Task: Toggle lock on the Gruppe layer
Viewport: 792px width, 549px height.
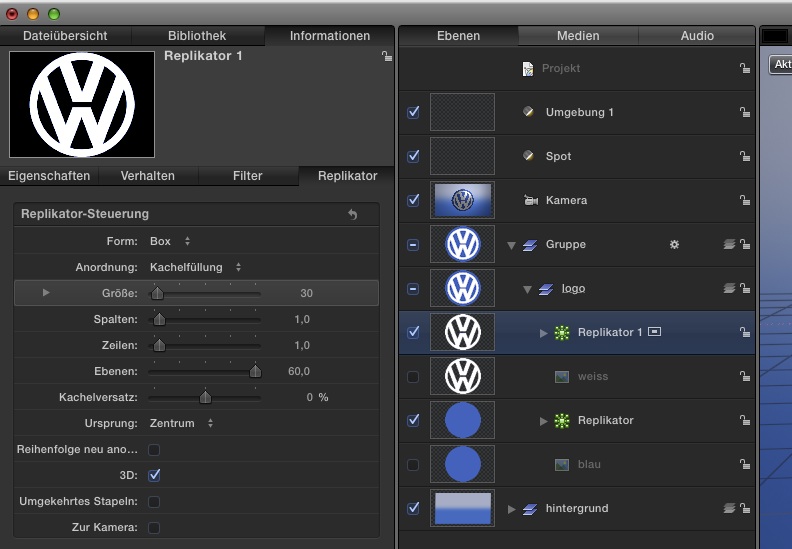Action: click(745, 244)
